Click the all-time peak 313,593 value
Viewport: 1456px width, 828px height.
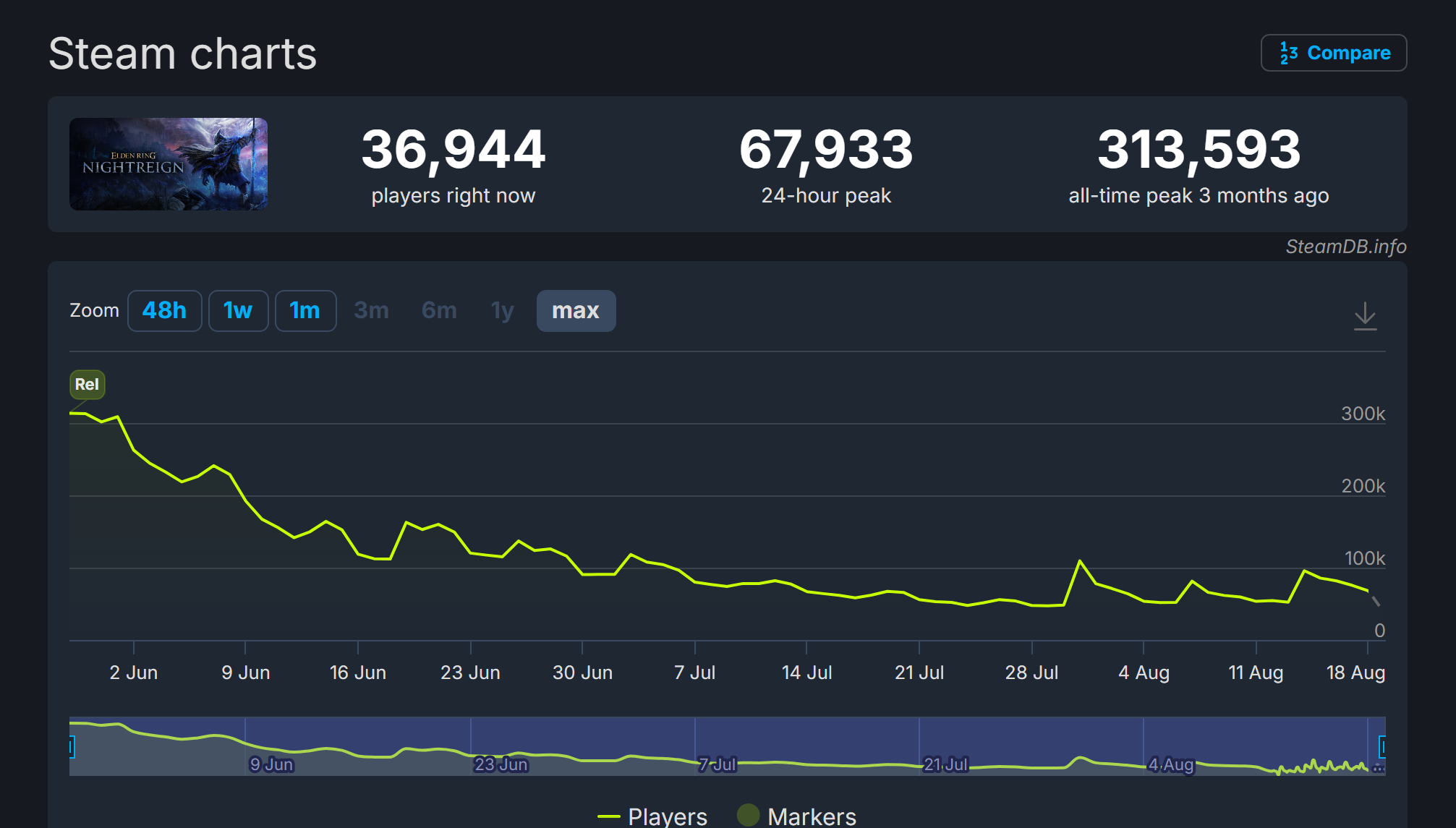click(1199, 150)
